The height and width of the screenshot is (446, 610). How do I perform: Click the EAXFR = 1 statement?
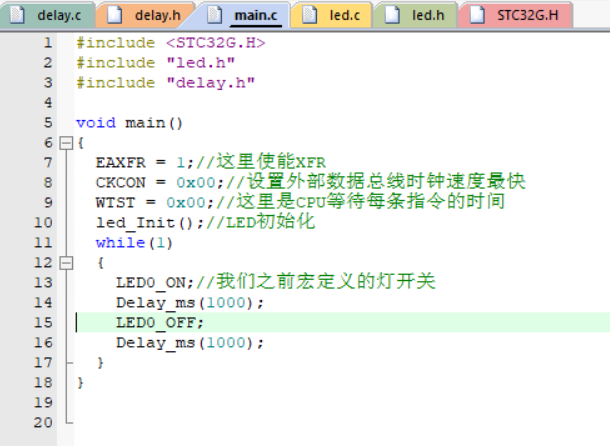(x=145, y=163)
